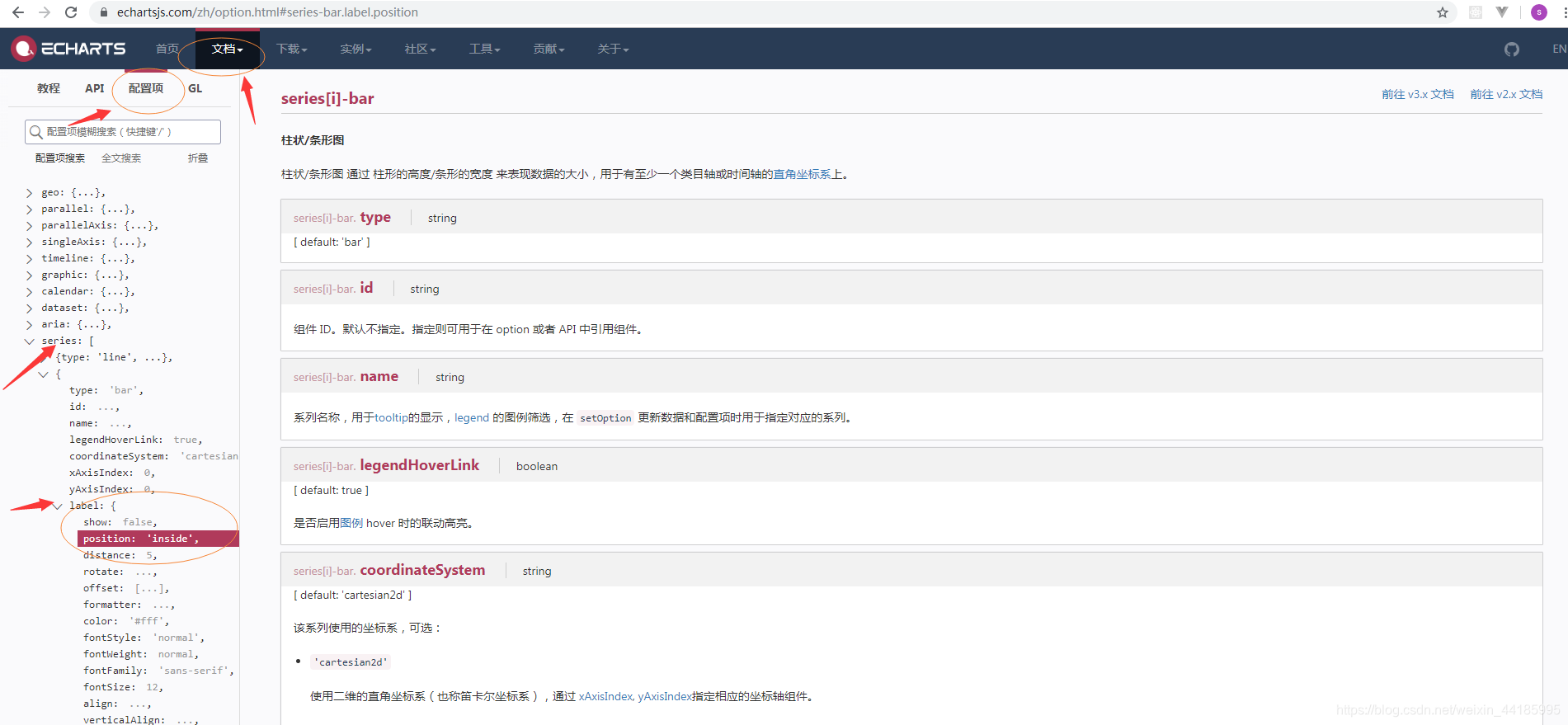Screen dimensions: 1568x725
Task: Open the 贡献 dropdown menu
Action: 549,49
